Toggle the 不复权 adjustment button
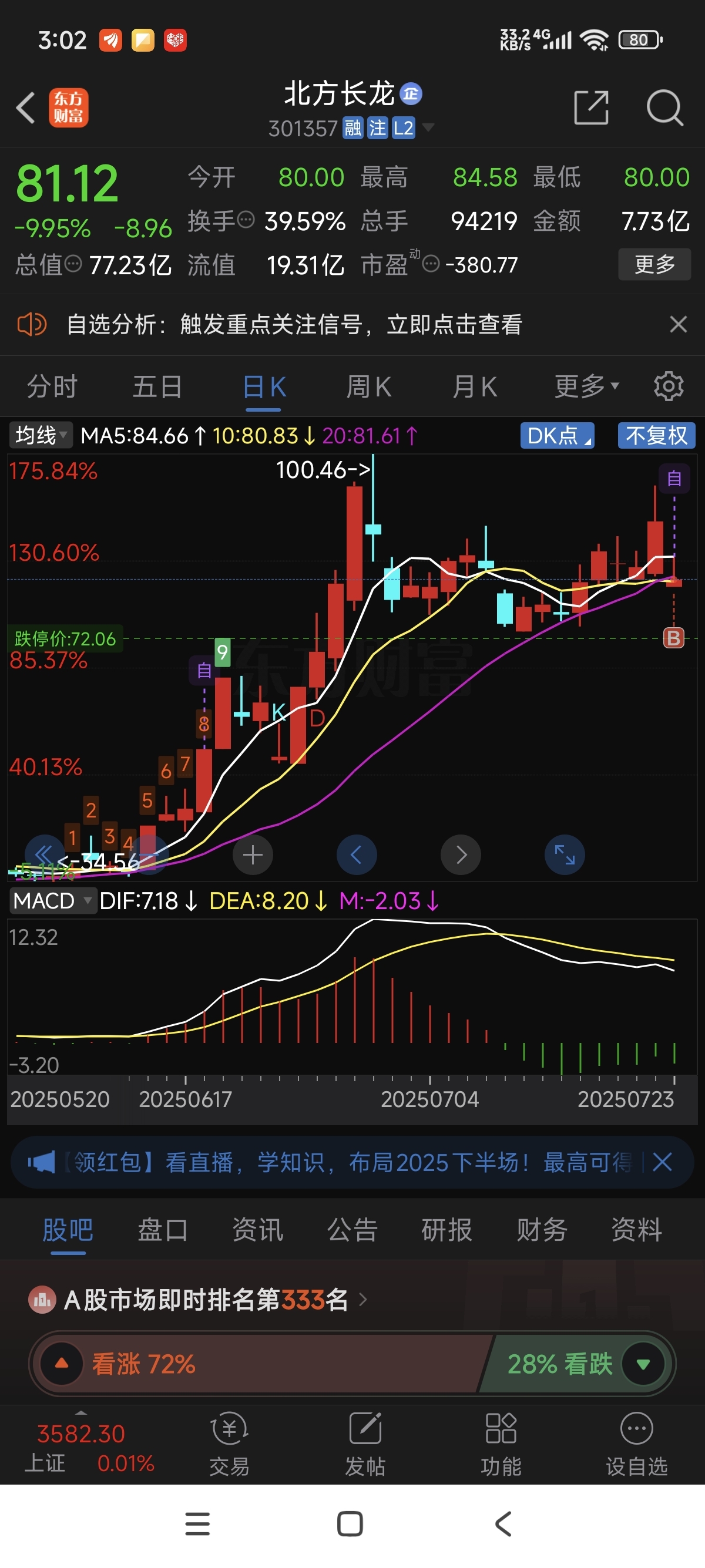 pyautogui.click(x=656, y=435)
